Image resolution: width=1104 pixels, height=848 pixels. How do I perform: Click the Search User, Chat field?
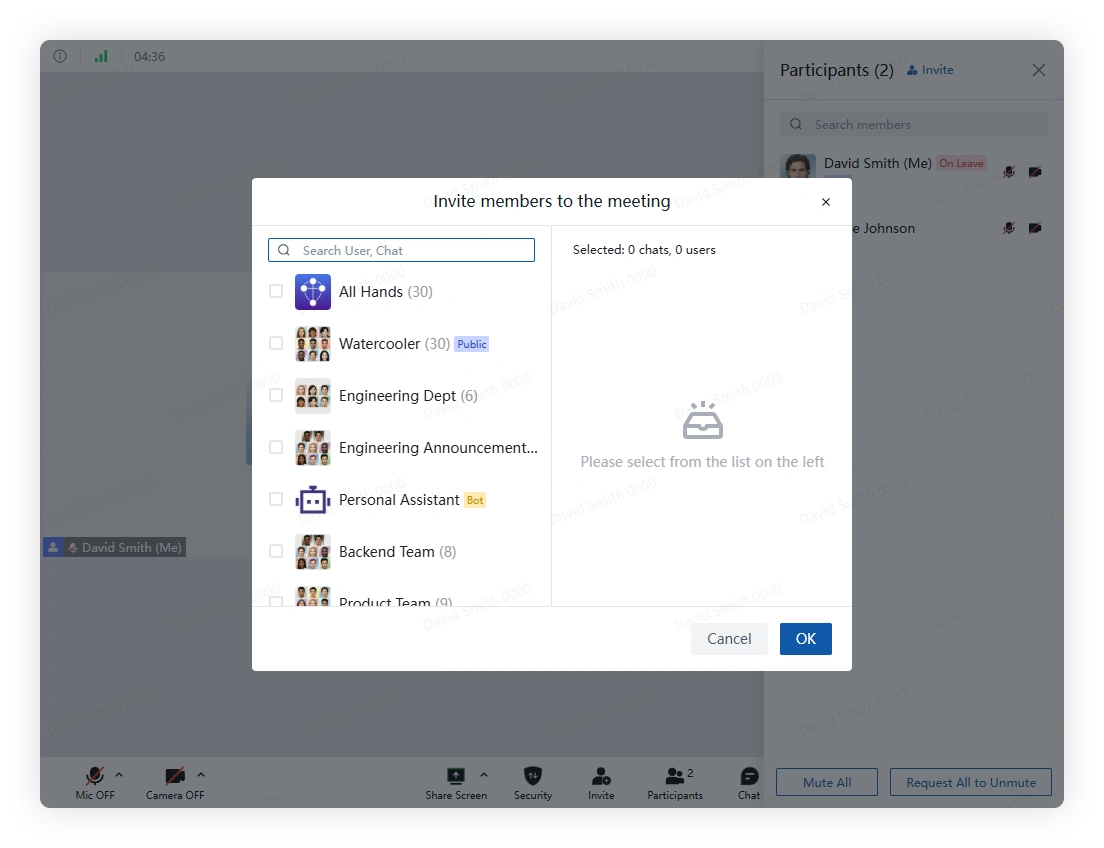pyautogui.click(x=401, y=250)
